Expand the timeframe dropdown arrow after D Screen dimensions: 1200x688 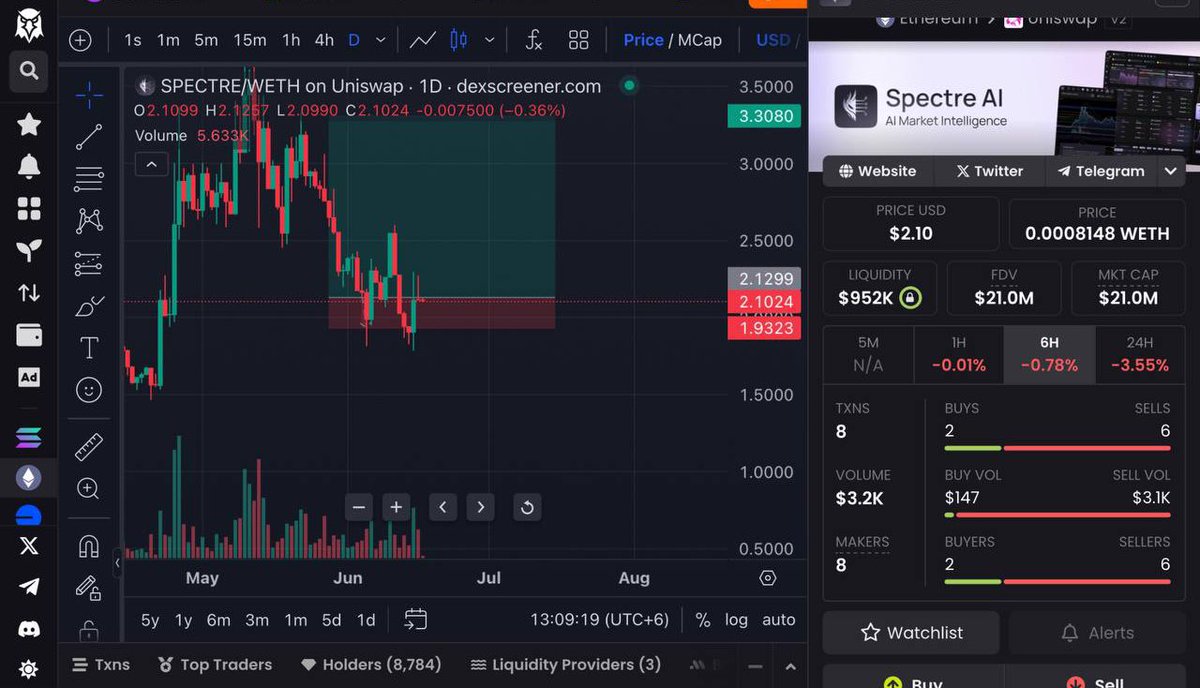pos(380,40)
